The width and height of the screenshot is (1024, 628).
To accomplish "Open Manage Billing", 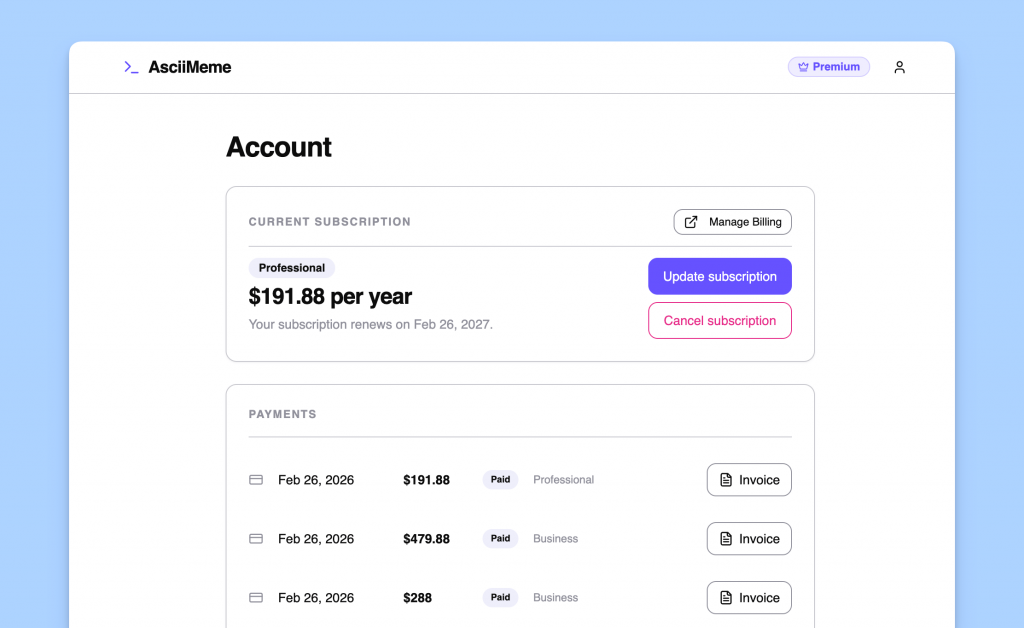I will coord(732,221).
